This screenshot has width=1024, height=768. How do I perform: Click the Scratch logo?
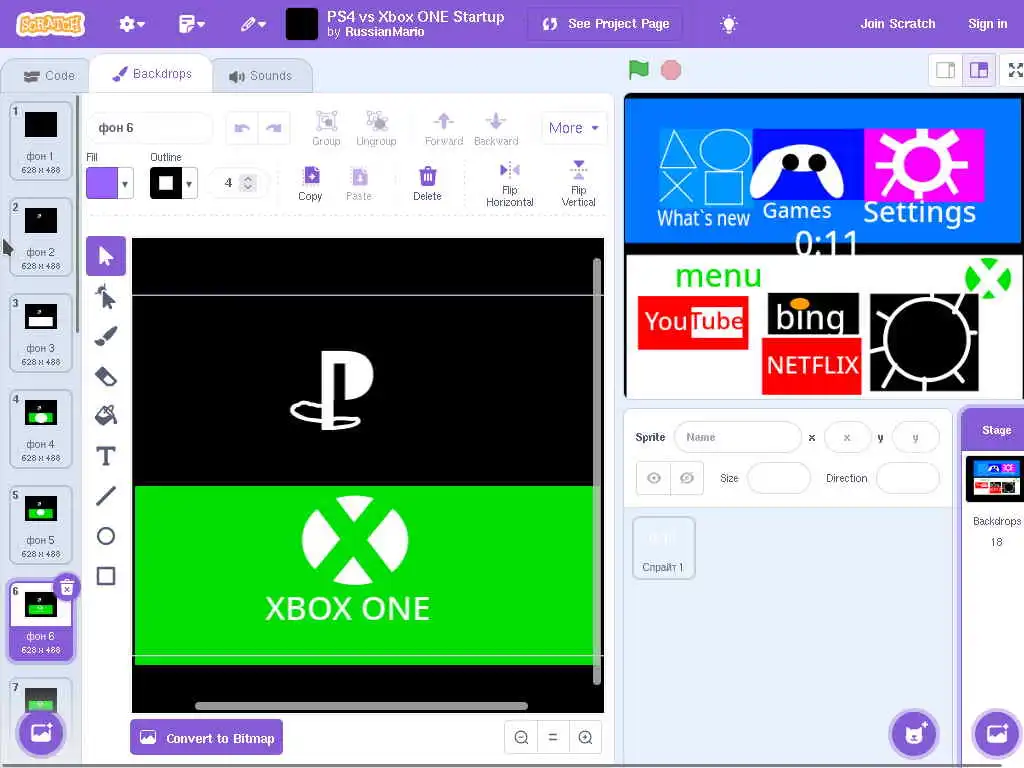50,24
